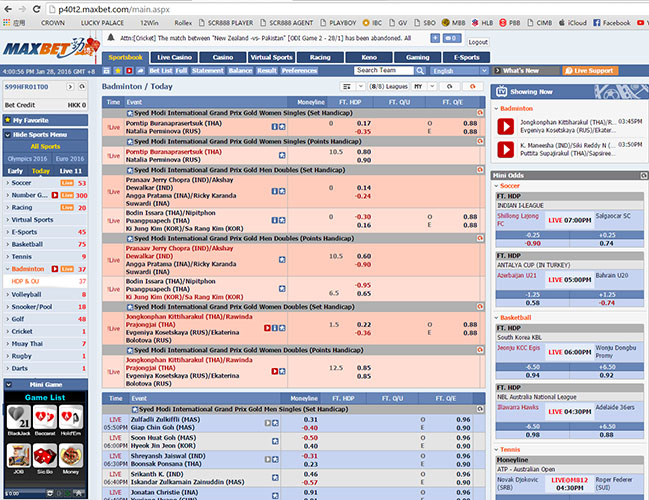Viewport: 649px width, 500px height.
Task: Open the Keno tab
Action: [369, 57]
